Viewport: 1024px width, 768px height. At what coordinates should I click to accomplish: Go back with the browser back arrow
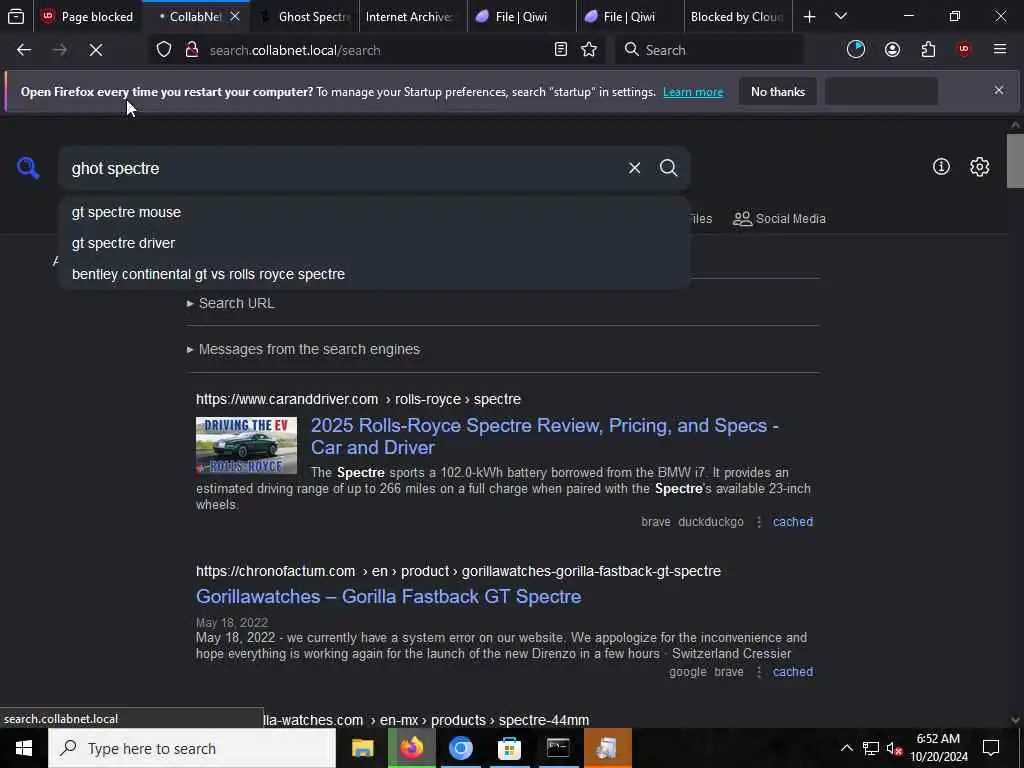24,50
